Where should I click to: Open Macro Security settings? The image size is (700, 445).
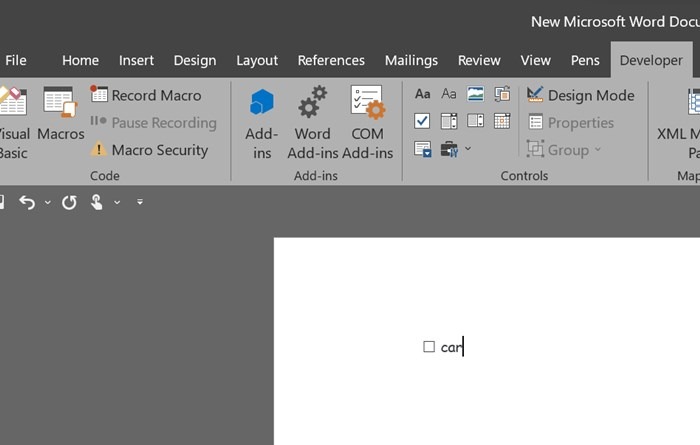[x=150, y=150]
